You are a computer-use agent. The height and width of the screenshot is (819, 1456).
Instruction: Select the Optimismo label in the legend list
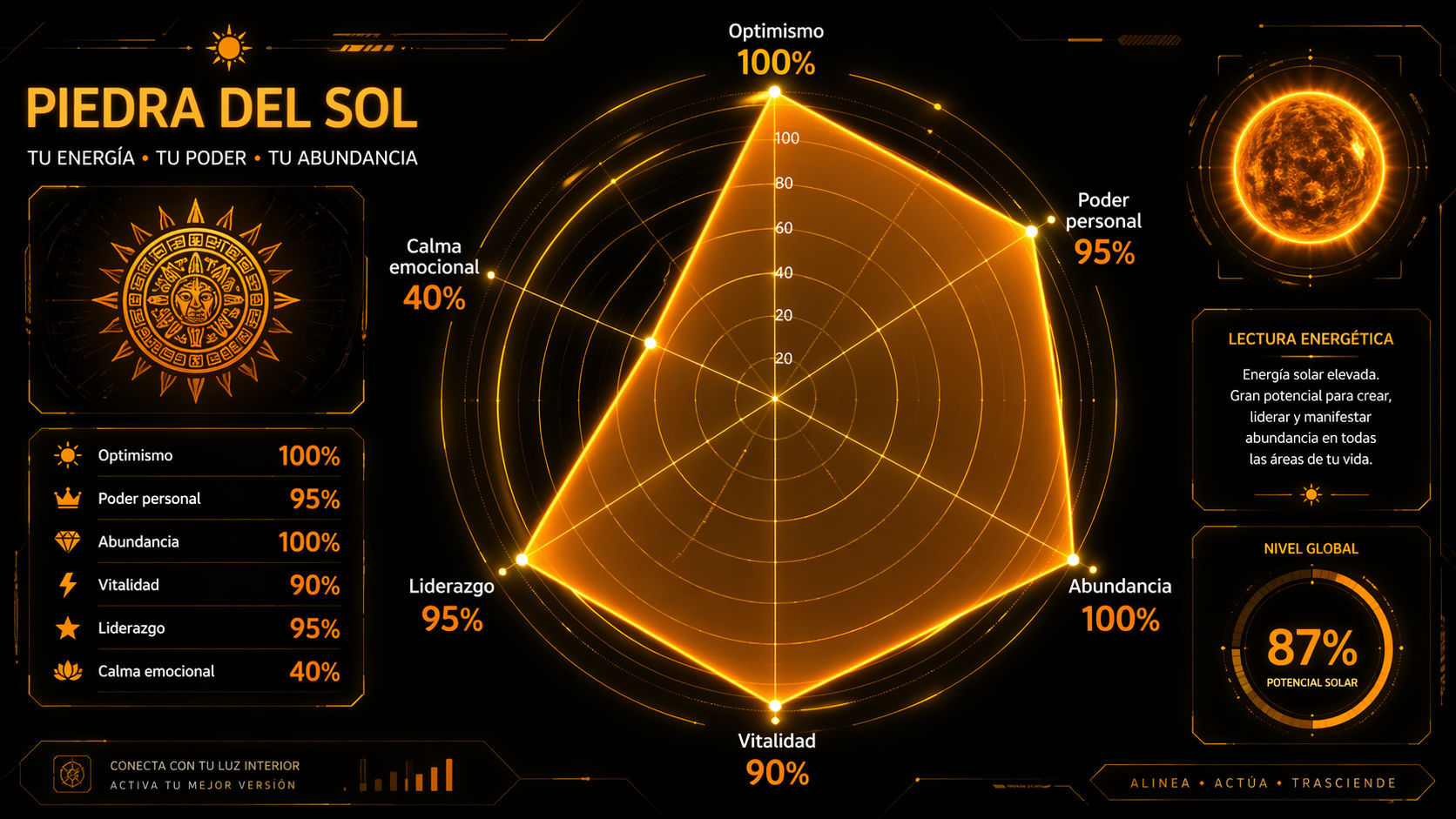point(135,455)
